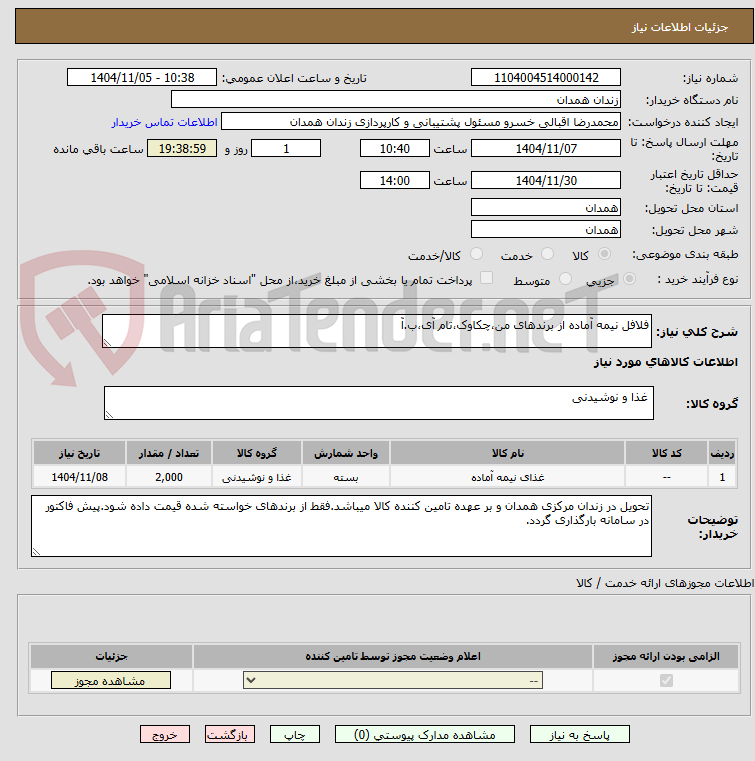Click the پاسخ به نیاز button
The width and height of the screenshot is (755, 761).
579,734
